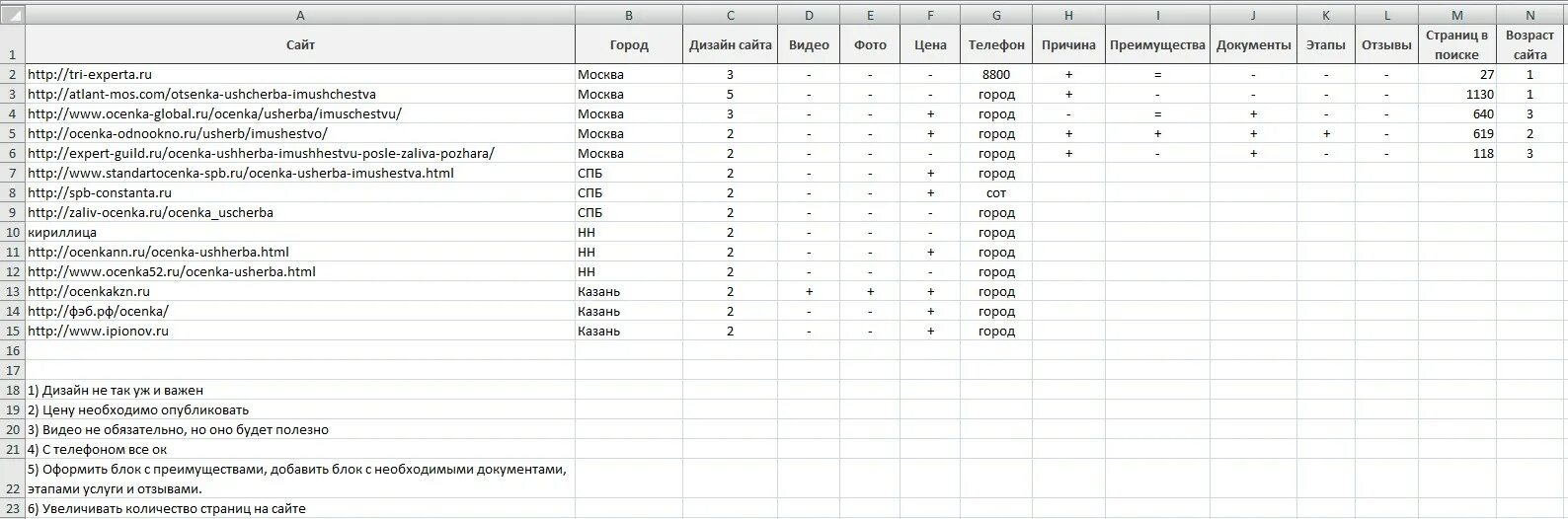The width and height of the screenshot is (1568, 519).
Task: Select the ocenkakzn.ru site cell
Action: (300, 291)
